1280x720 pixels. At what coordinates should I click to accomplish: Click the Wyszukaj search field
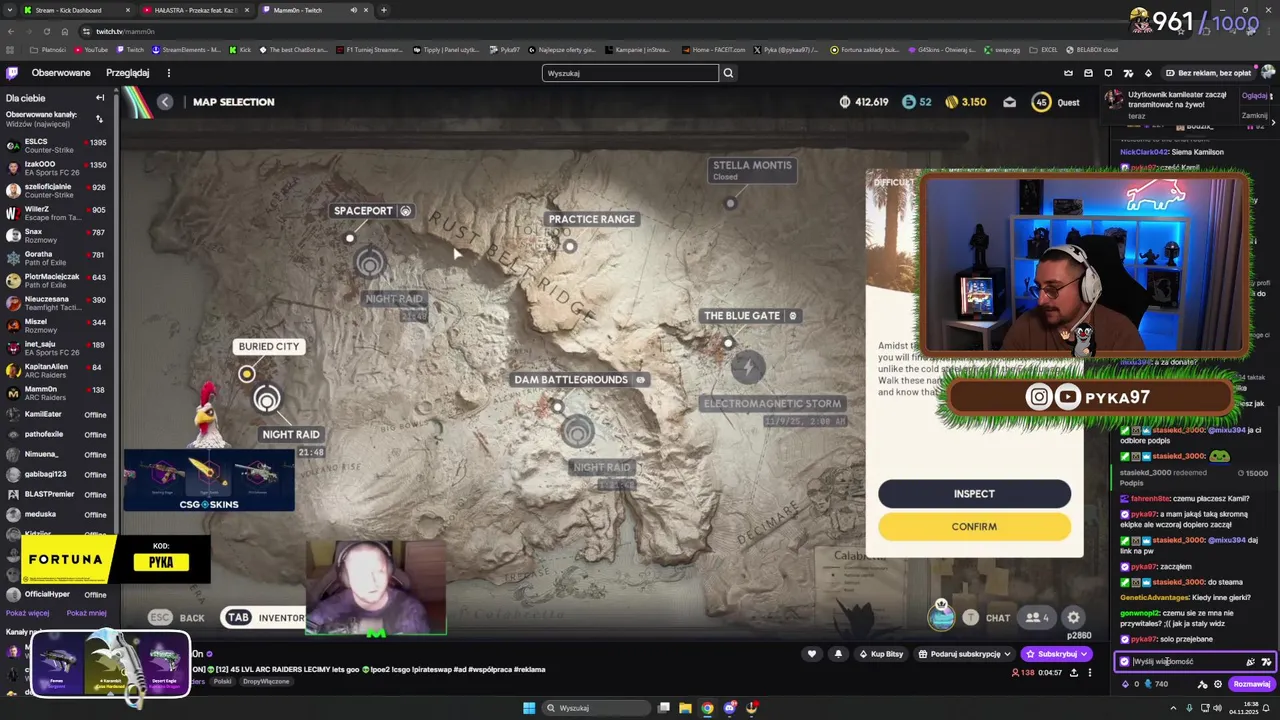click(x=630, y=73)
